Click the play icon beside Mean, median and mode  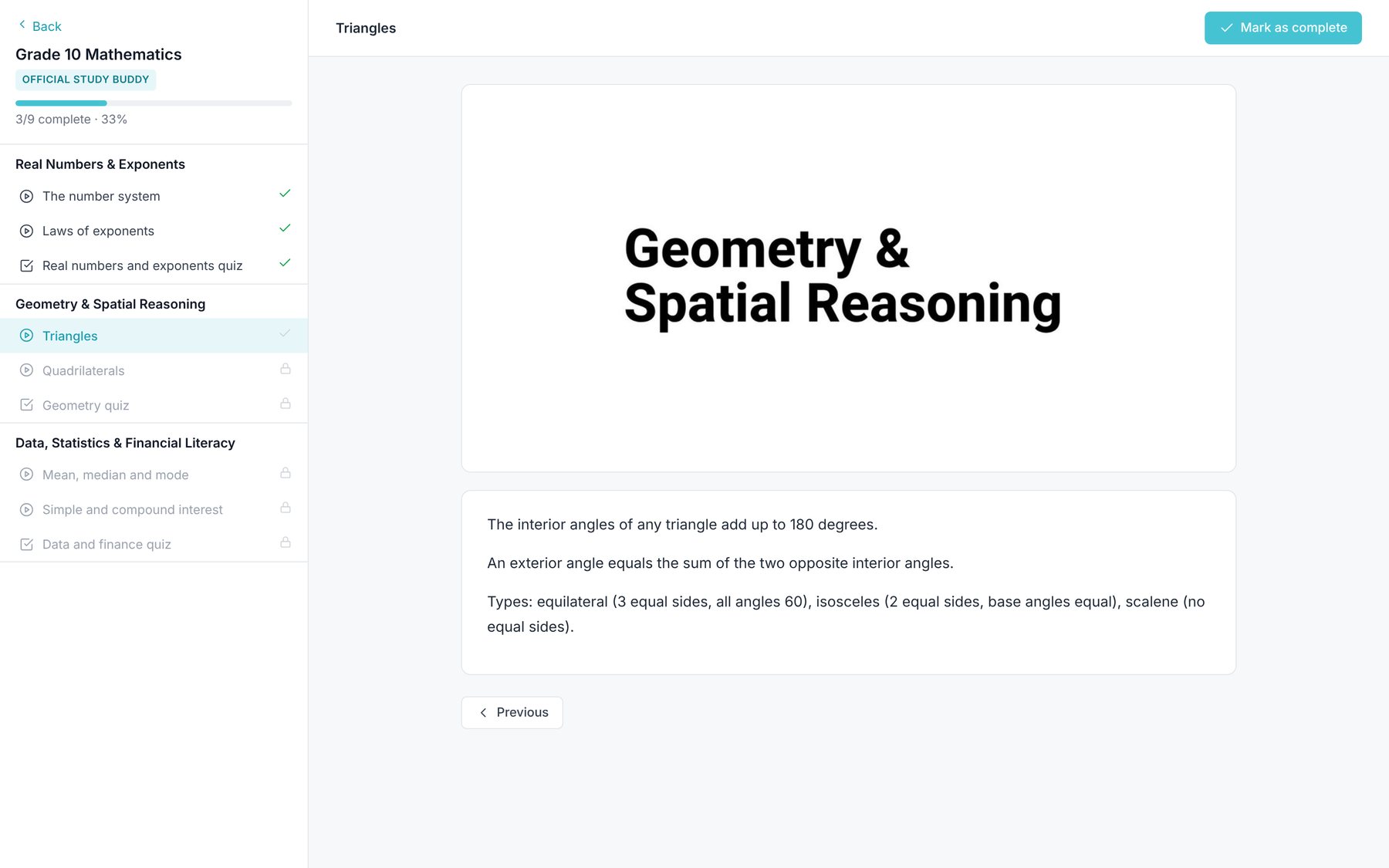[x=26, y=475]
